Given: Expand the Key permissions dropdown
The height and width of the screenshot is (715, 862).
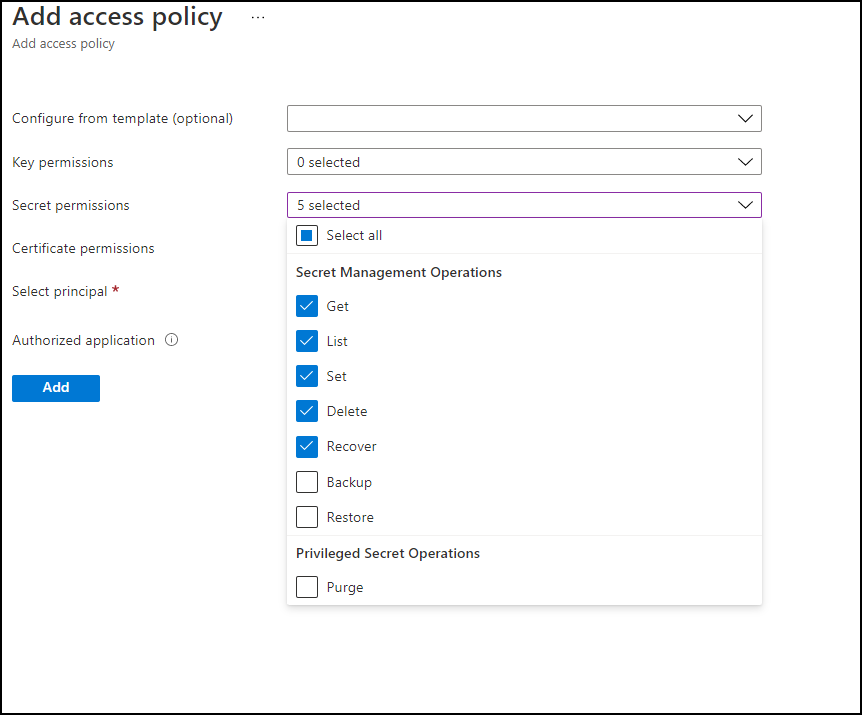Looking at the screenshot, I should [x=524, y=161].
